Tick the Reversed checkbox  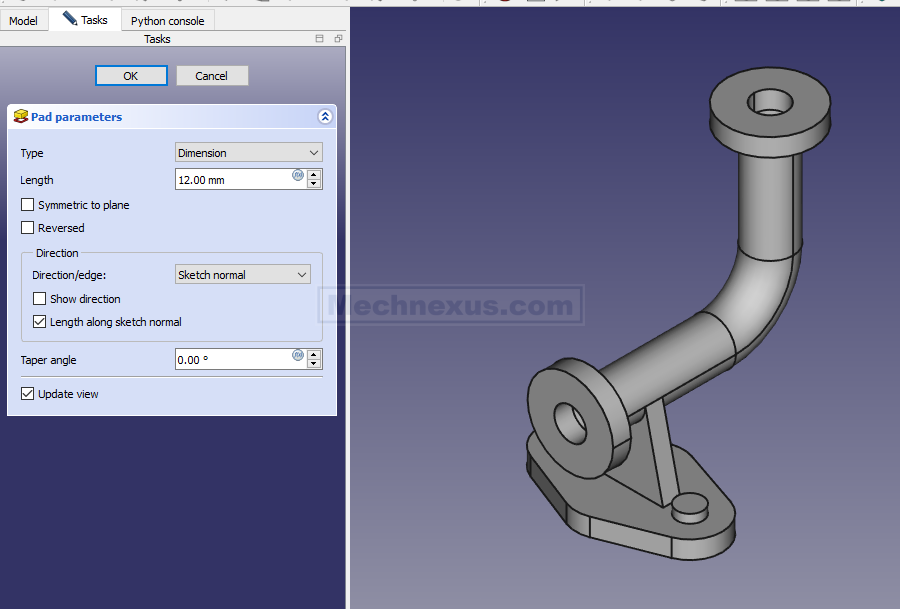point(28,228)
